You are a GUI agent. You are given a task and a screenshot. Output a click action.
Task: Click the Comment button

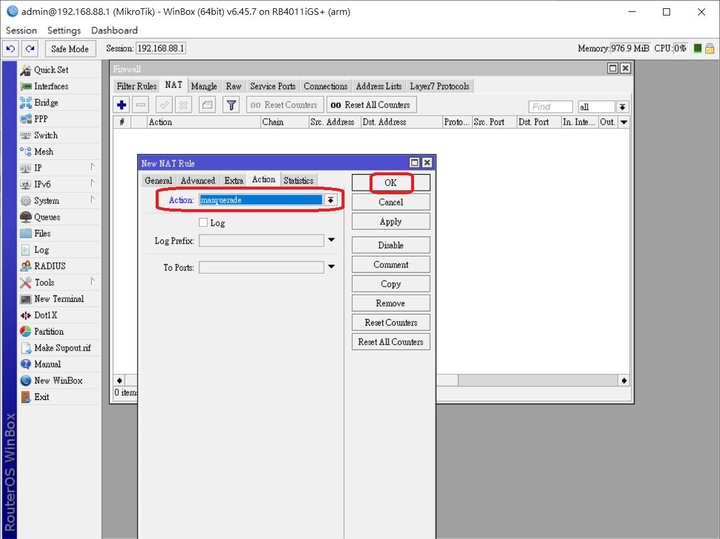click(391, 264)
